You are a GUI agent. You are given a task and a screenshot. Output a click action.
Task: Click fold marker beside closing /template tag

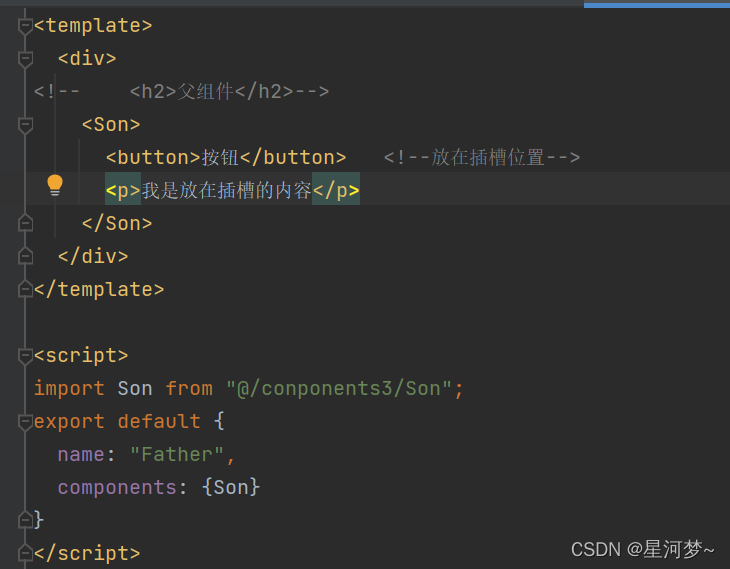coord(26,289)
